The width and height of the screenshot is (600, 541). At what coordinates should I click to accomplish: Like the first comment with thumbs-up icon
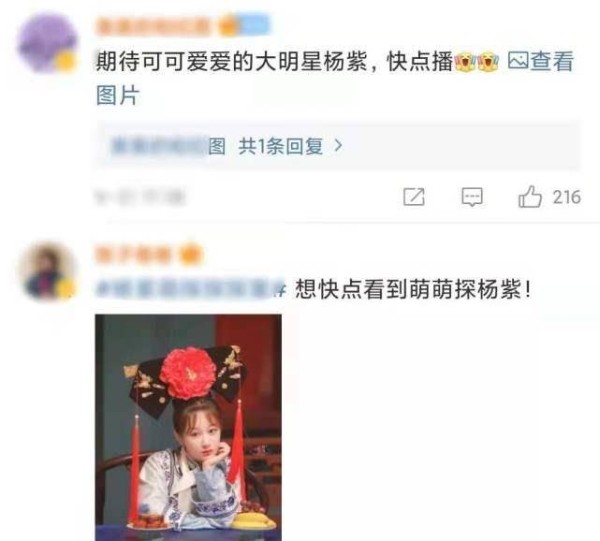pyautogui.click(x=530, y=197)
